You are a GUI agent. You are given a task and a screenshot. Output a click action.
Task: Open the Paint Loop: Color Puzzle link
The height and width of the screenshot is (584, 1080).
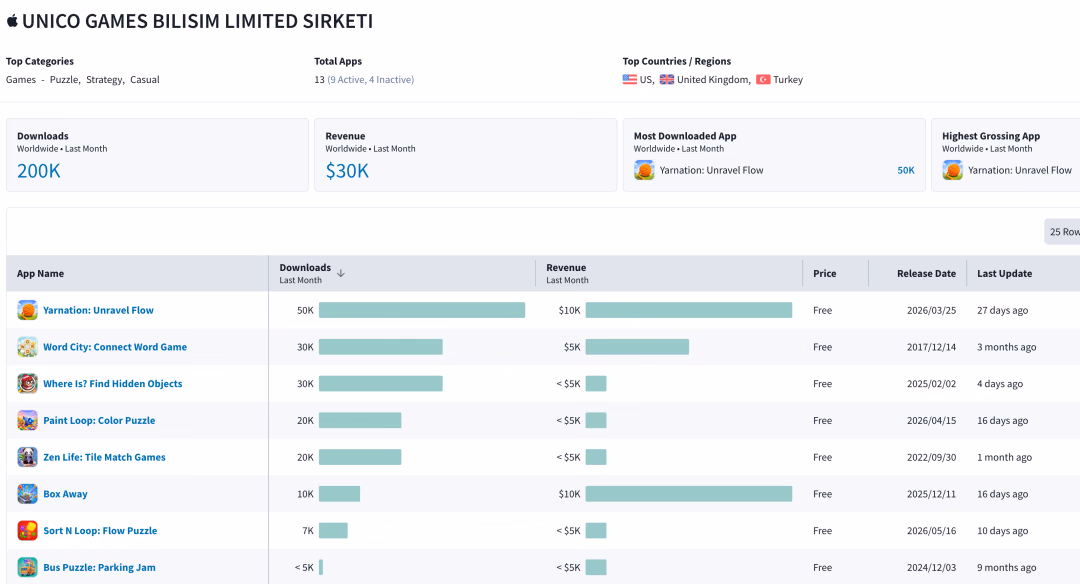[99, 421]
